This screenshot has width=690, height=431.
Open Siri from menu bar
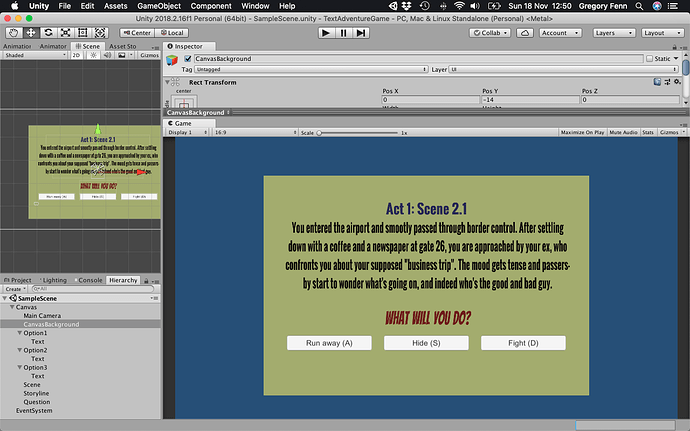657,6
